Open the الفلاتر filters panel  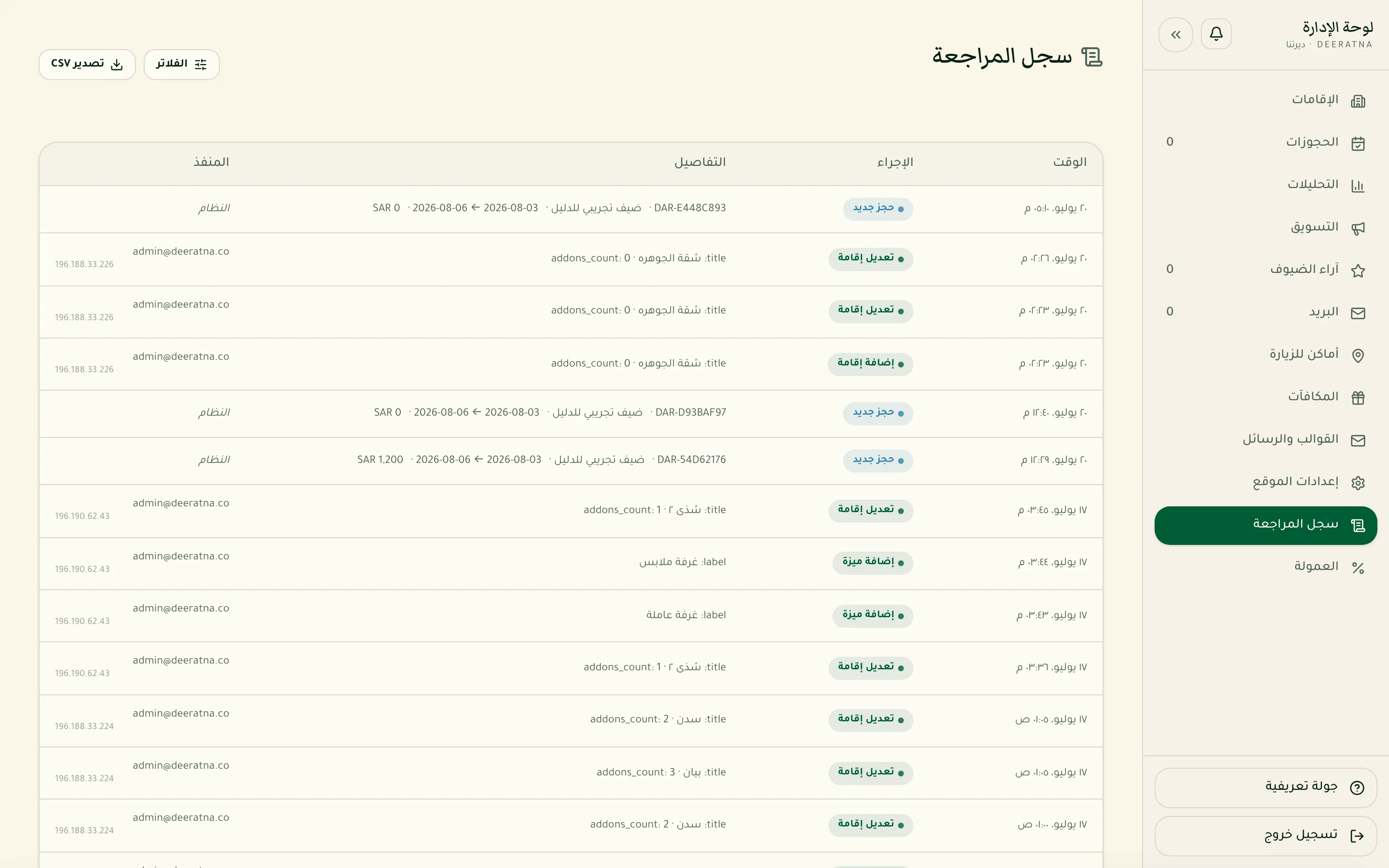point(181,64)
